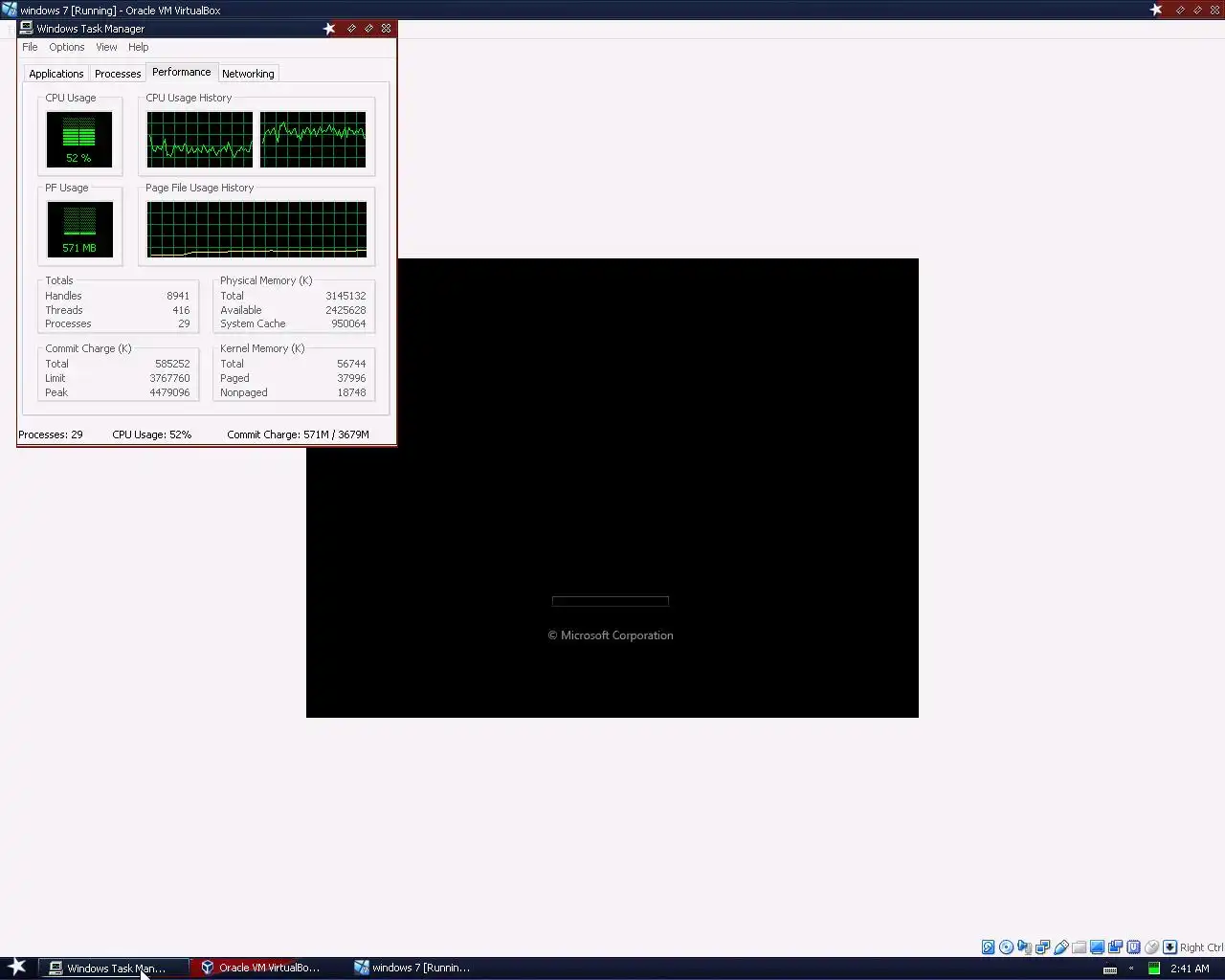This screenshot has width=1225, height=980.
Task: Click the Handles value 8941
Action: click(178, 296)
